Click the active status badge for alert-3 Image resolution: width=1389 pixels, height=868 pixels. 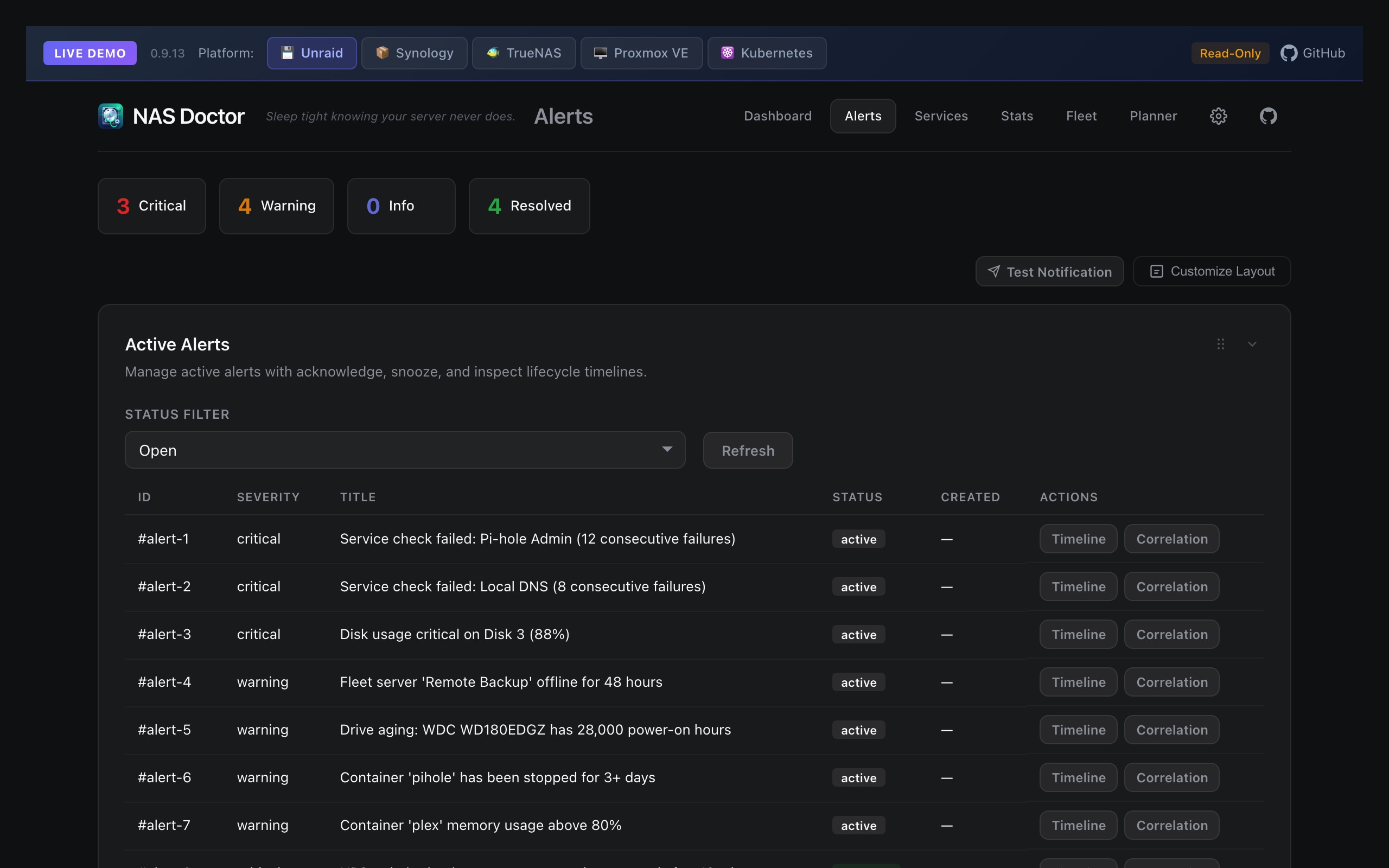point(859,634)
